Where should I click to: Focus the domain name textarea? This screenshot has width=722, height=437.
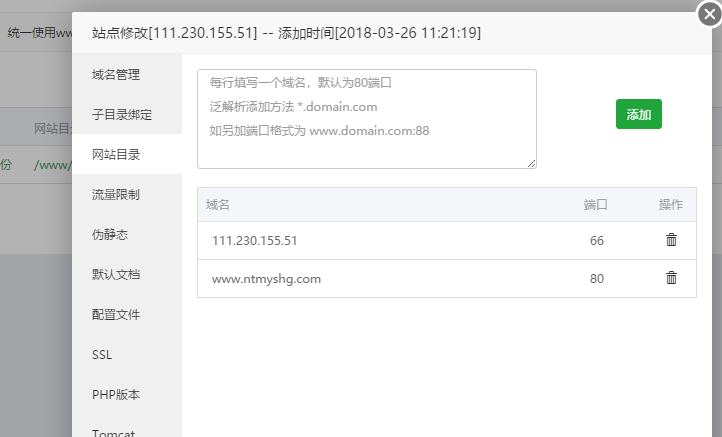367,119
